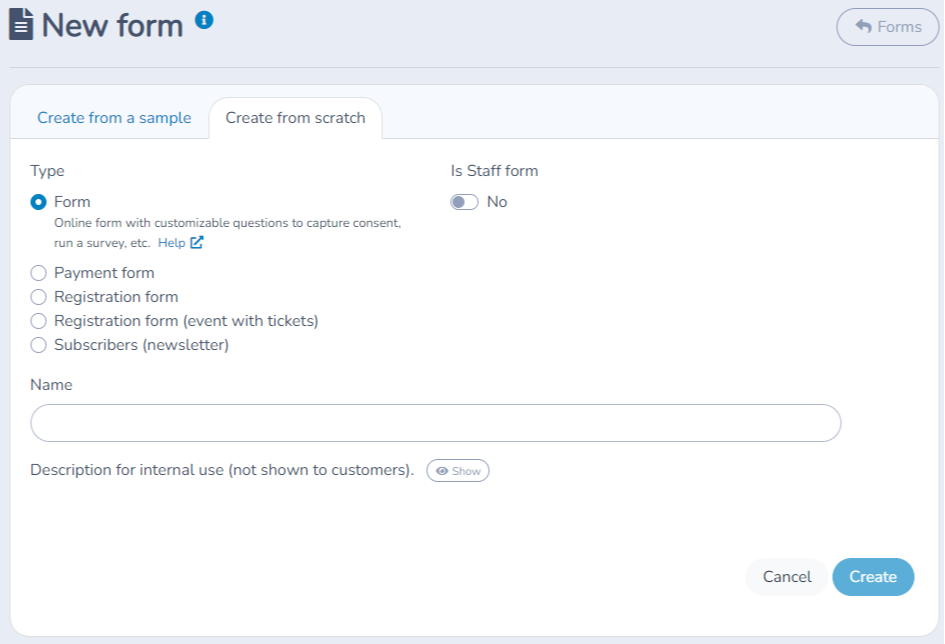The width and height of the screenshot is (945, 644).
Task: Click the Create button
Action: pyautogui.click(x=872, y=577)
